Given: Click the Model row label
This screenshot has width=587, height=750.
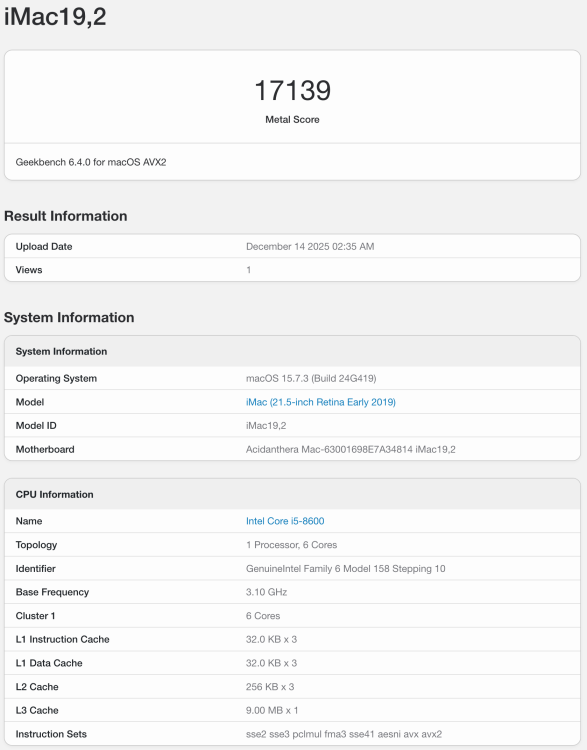Looking at the screenshot, I should click(30, 402).
